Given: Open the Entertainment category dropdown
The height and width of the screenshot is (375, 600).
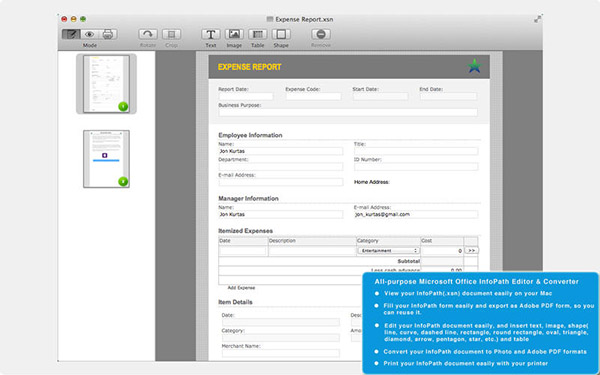Looking at the screenshot, I should (388, 251).
